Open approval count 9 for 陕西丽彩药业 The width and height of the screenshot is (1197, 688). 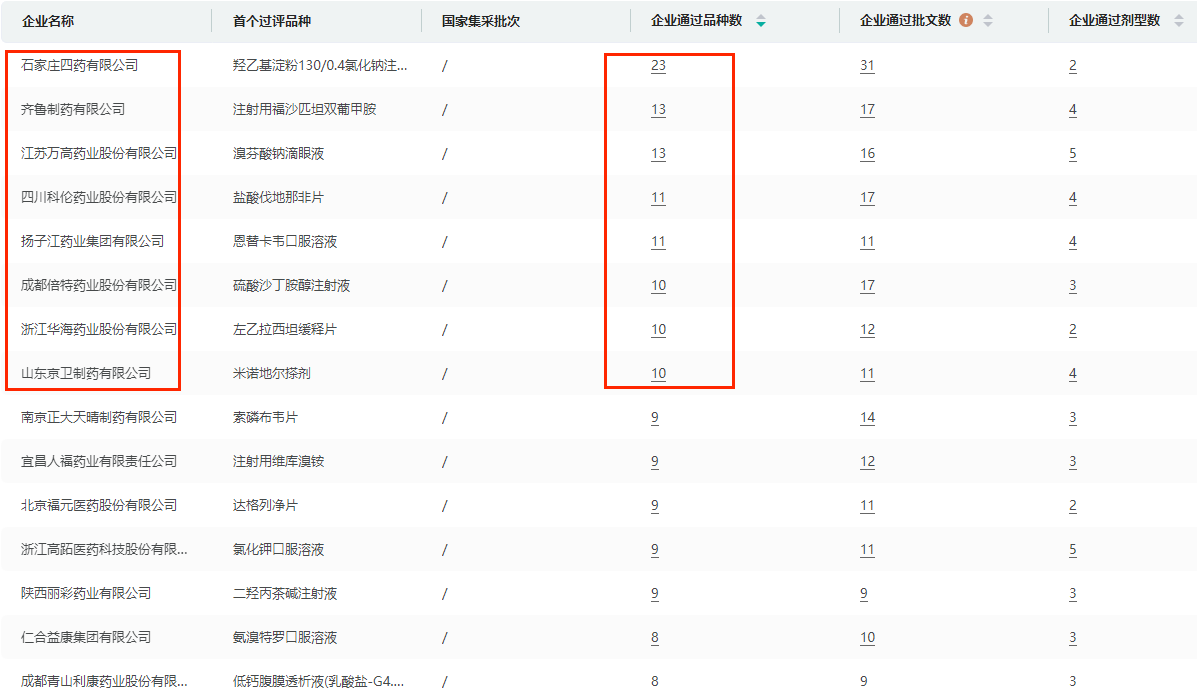pos(863,593)
